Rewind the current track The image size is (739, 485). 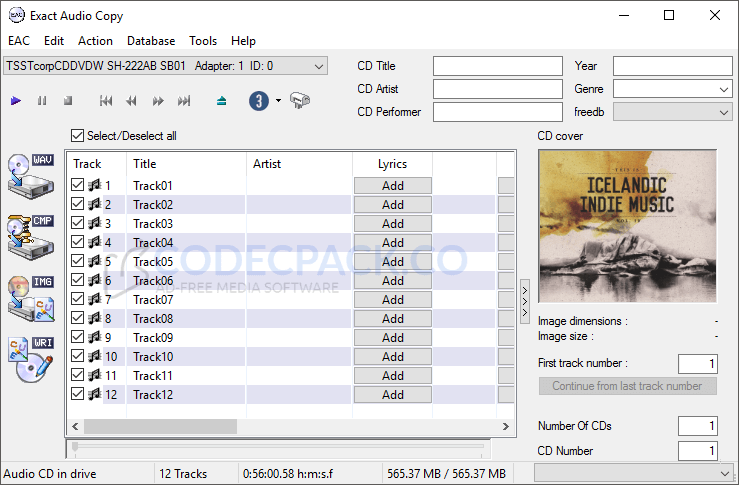[x=131, y=101]
